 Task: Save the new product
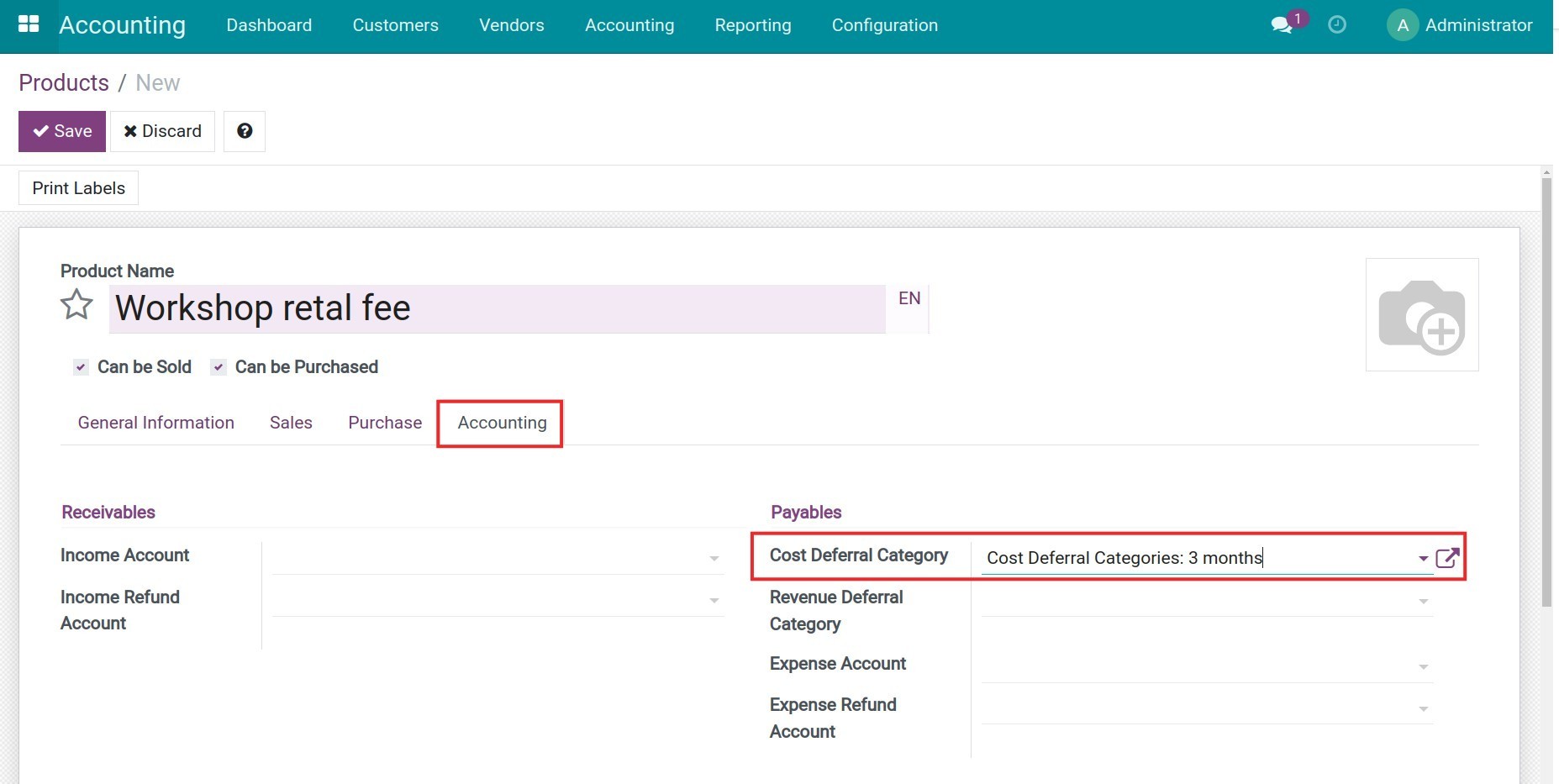tap(62, 131)
